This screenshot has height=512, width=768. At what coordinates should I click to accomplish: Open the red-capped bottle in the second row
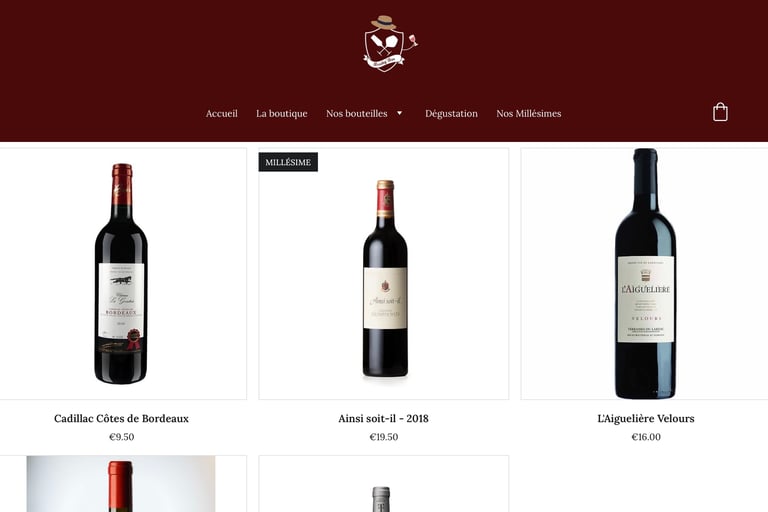(x=121, y=484)
